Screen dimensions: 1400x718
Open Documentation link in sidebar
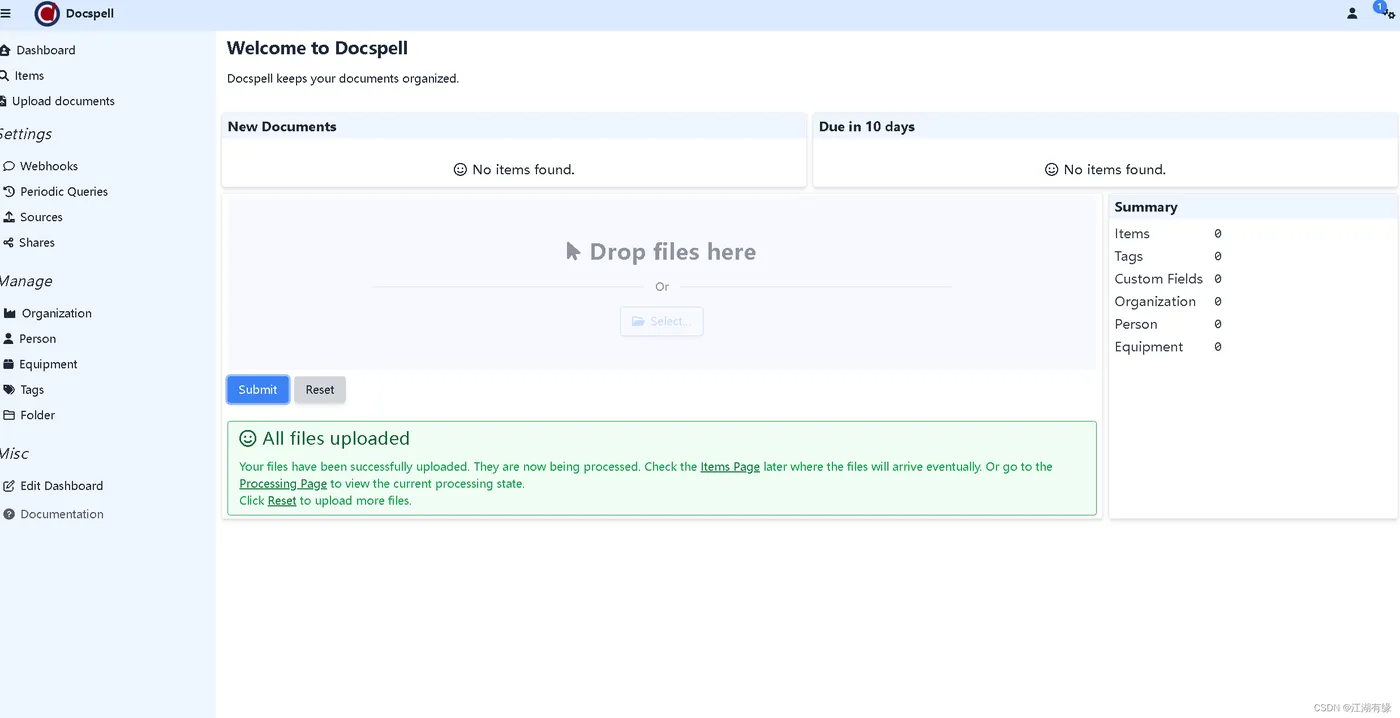click(62, 514)
